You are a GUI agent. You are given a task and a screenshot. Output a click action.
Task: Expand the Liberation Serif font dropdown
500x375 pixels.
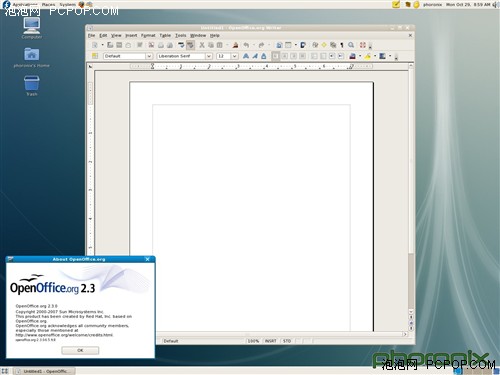point(209,56)
